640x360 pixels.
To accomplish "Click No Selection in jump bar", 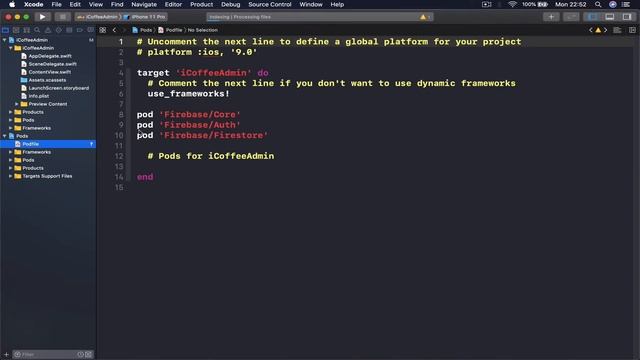I will coord(202,30).
